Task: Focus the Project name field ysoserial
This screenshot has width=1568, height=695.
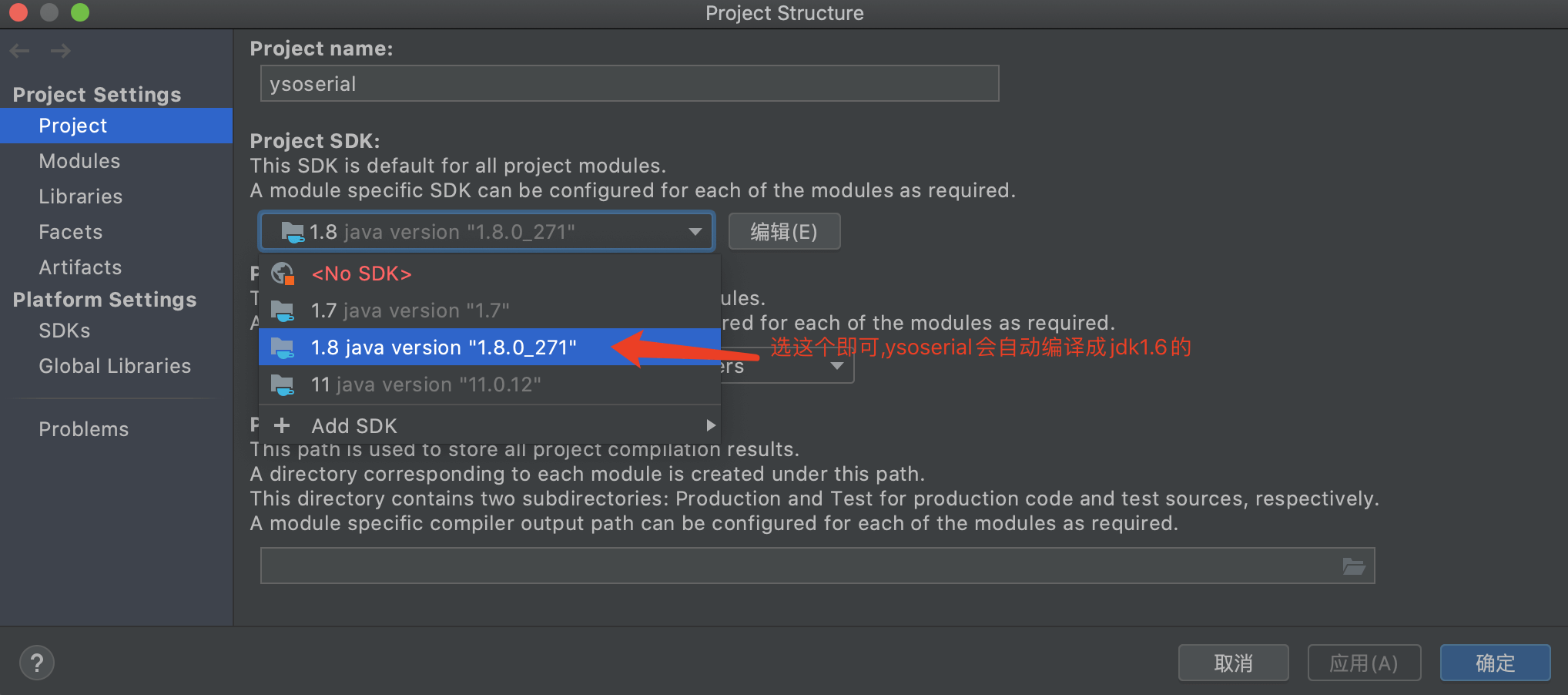Action: point(629,83)
